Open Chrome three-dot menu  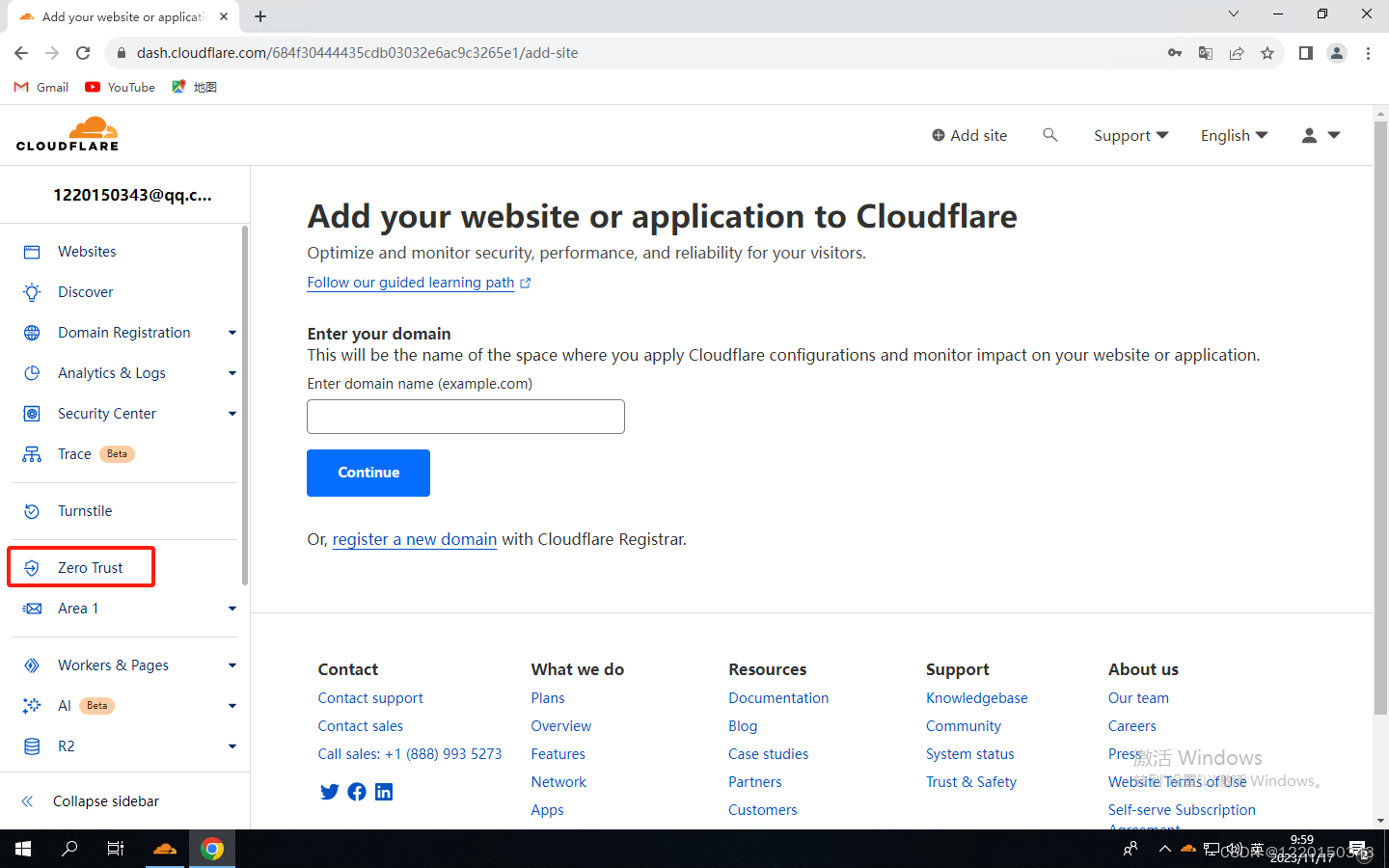coord(1368,53)
